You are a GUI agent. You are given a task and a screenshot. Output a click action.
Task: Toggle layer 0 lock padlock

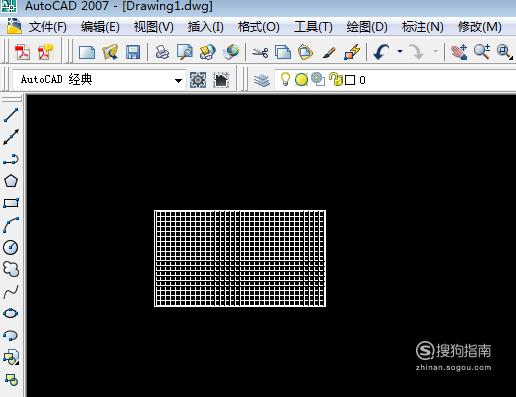pyautogui.click(x=336, y=79)
